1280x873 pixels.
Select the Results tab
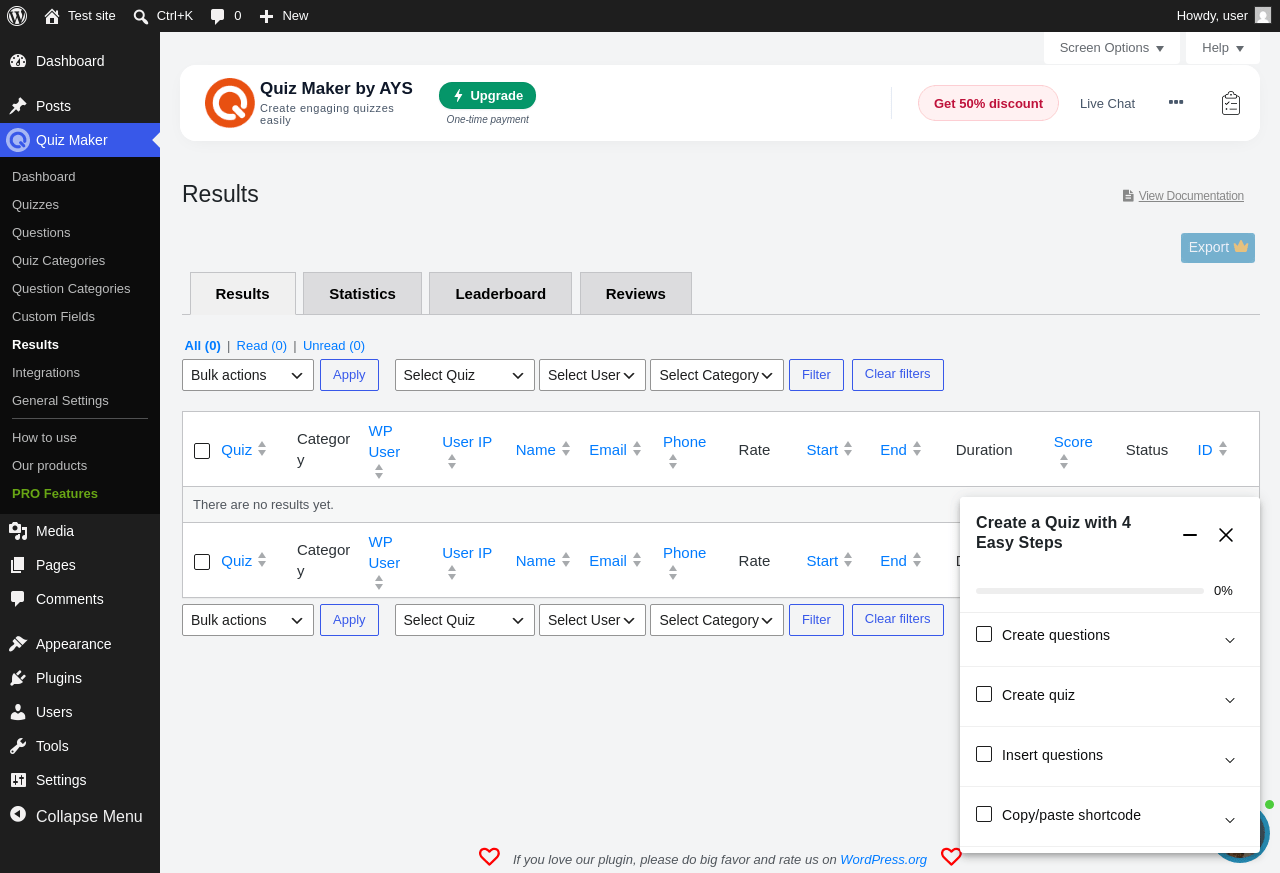pyautogui.click(x=243, y=293)
